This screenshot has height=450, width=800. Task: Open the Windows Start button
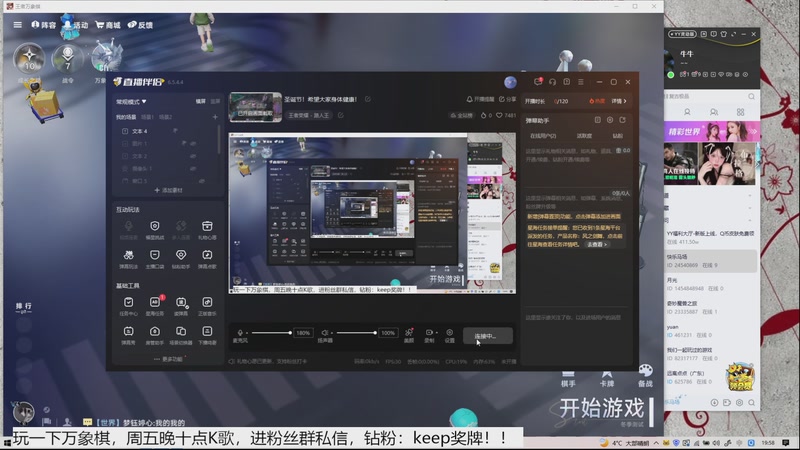[x=7, y=443]
